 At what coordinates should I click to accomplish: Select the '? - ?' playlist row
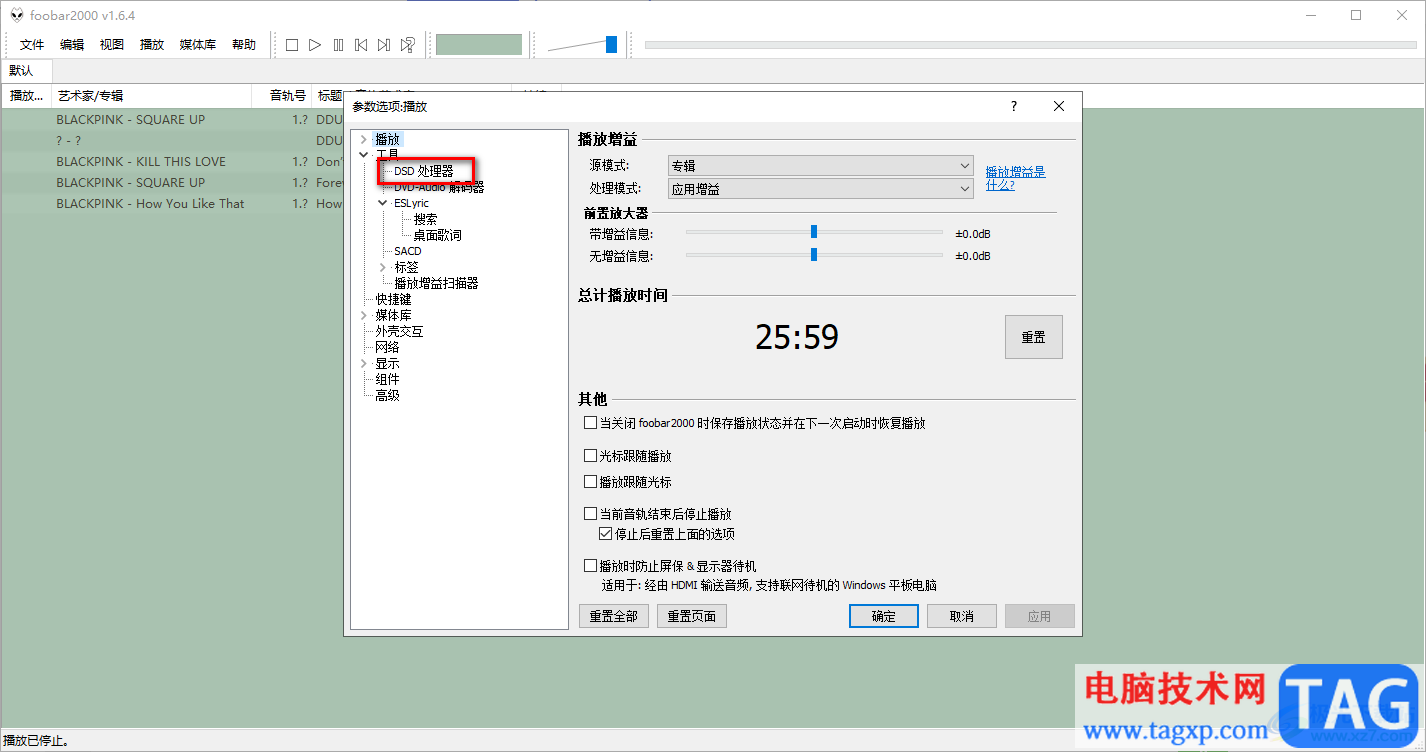click(171, 140)
